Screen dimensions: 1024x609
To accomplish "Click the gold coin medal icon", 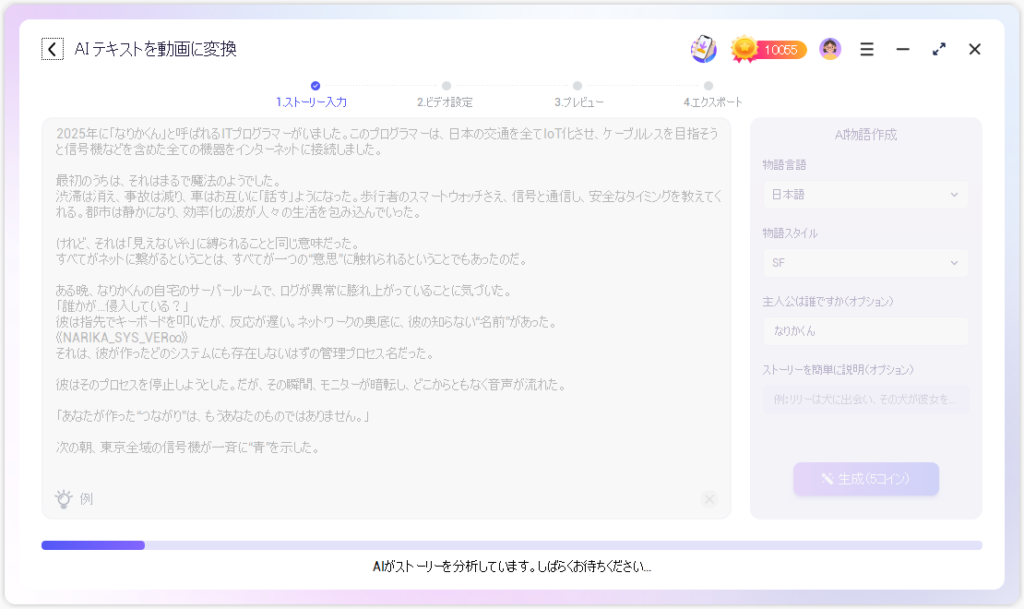I will tap(744, 48).
